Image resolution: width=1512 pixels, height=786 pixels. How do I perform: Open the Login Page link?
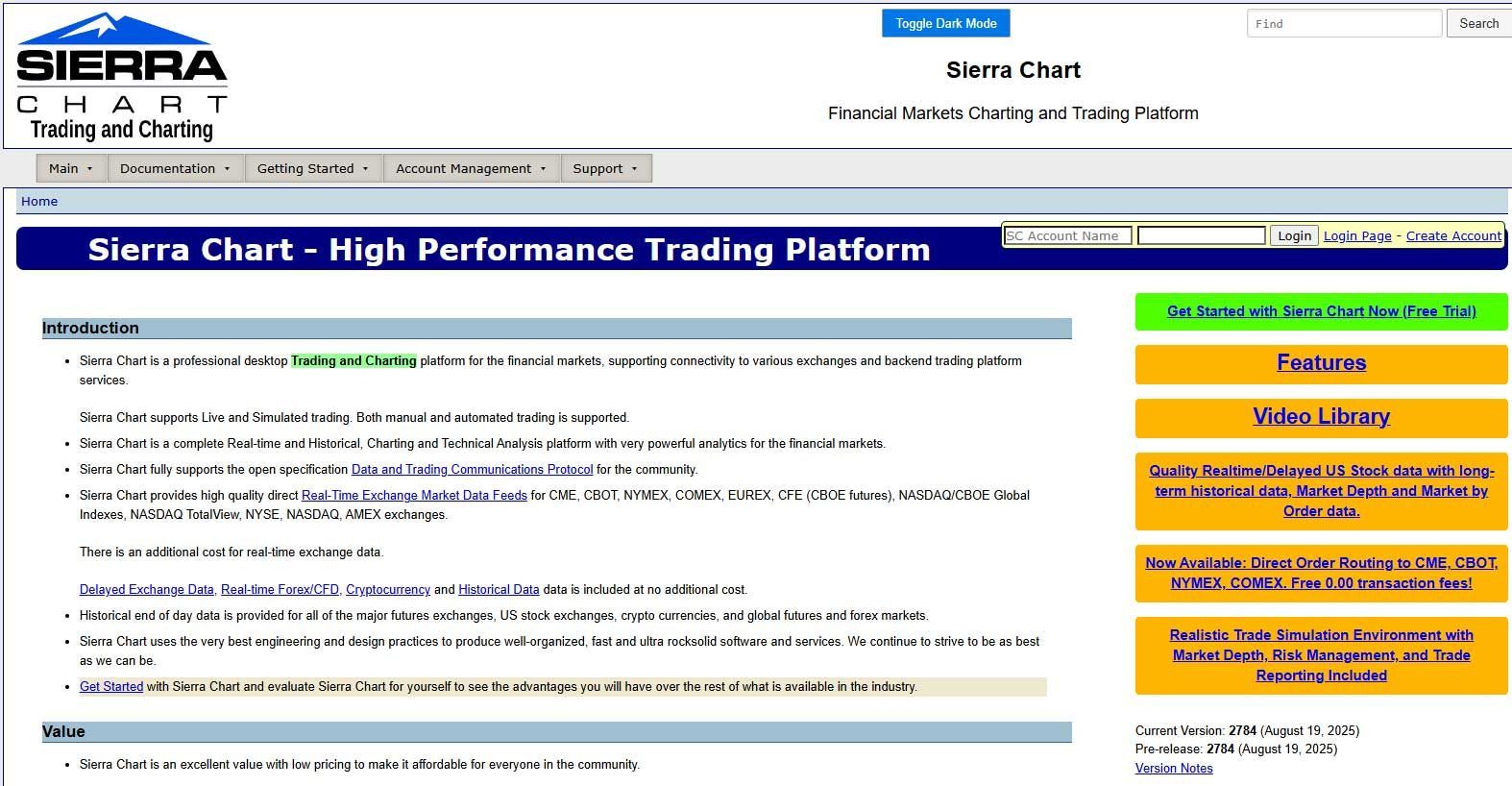(x=1357, y=235)
